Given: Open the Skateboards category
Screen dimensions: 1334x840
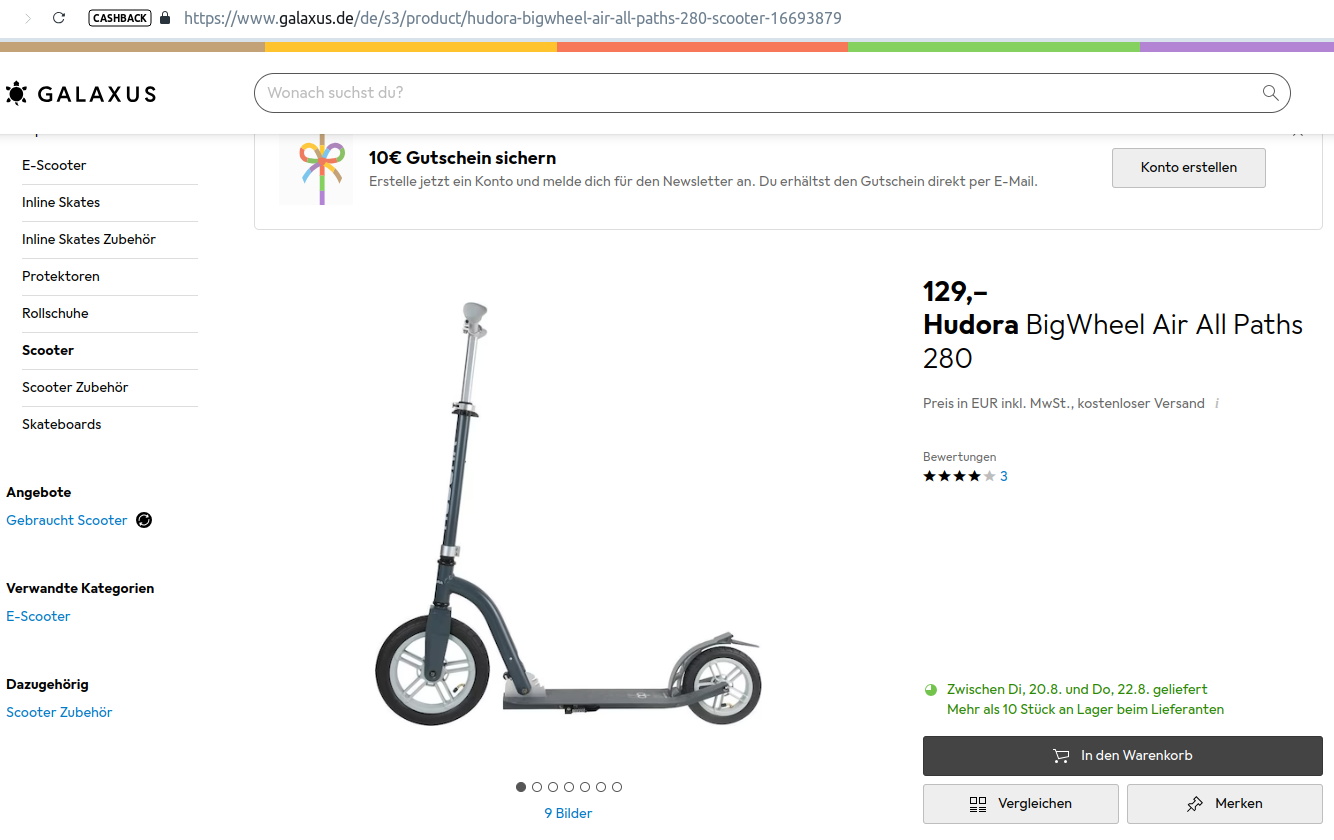Looking at the screenshot, I should (62, 424).
